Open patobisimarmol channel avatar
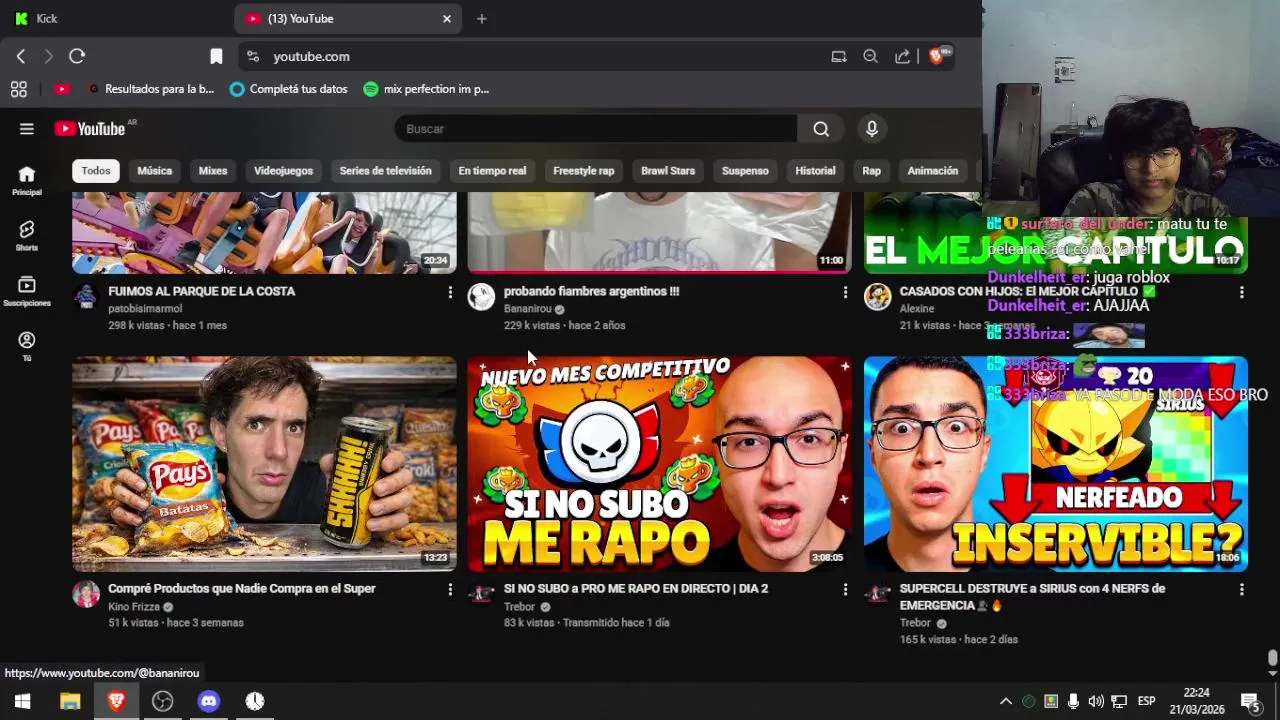This screenshot has width=1280, height=720. 86,297
